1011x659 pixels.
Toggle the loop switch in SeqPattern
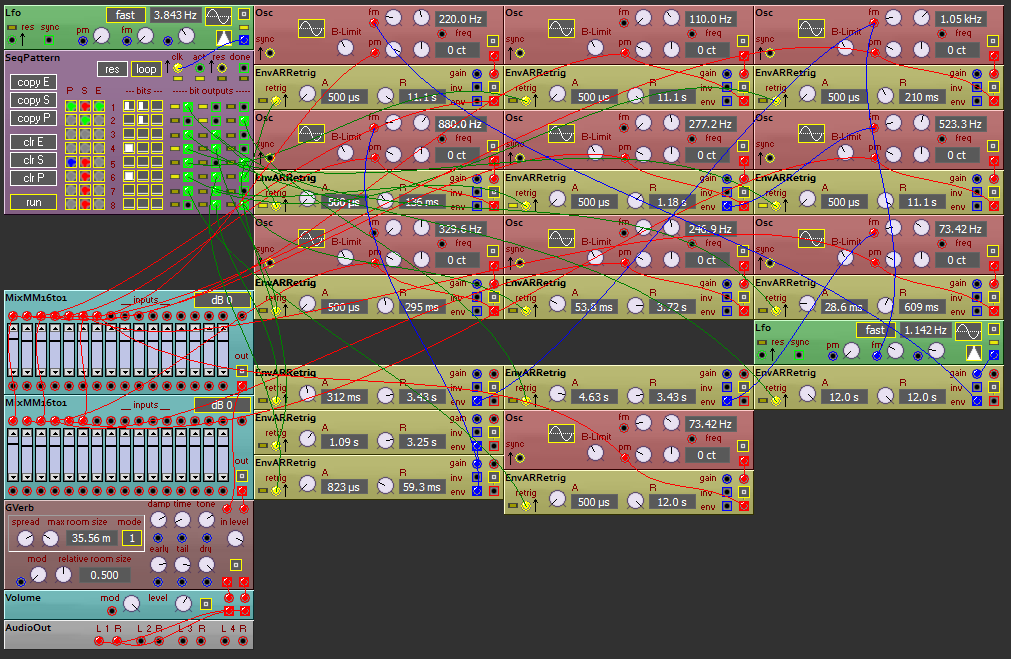[x=146, y=69]
